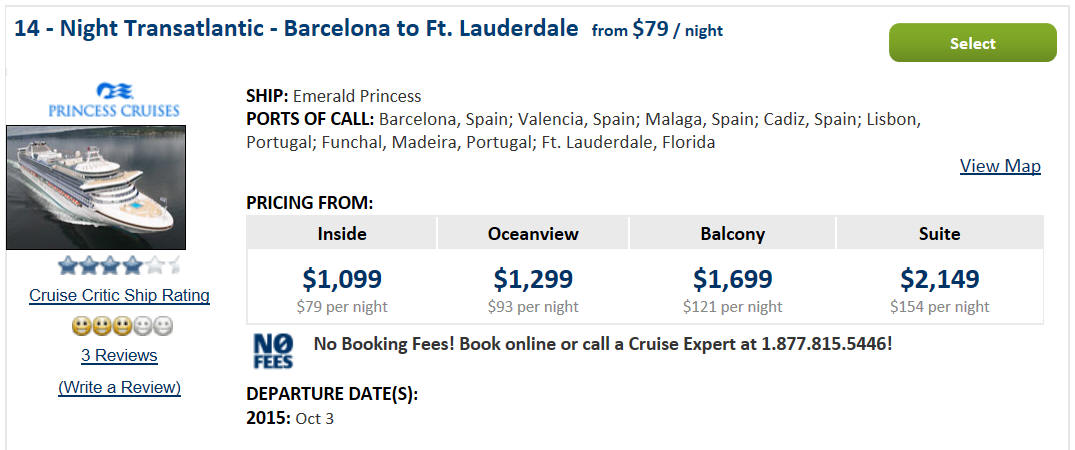The image size is (1075, 450).
Task: Open Cruise Critic Ship Rating link
Action: tap(119, 296)
